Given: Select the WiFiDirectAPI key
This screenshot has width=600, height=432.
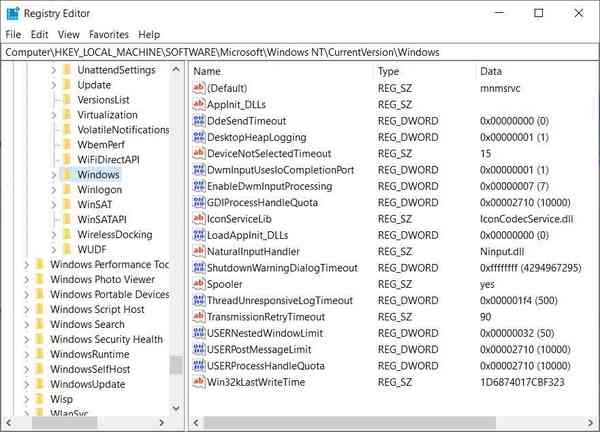Looking at the screenshot, I should point(108,160).
